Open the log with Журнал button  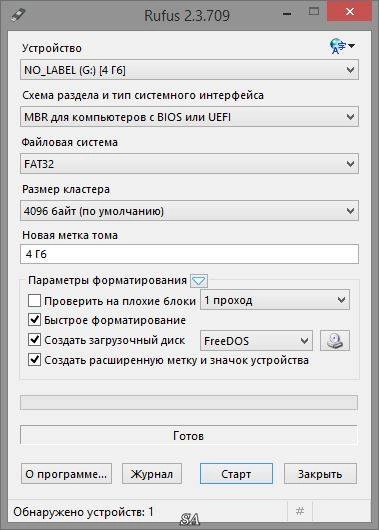pos(152,474)
